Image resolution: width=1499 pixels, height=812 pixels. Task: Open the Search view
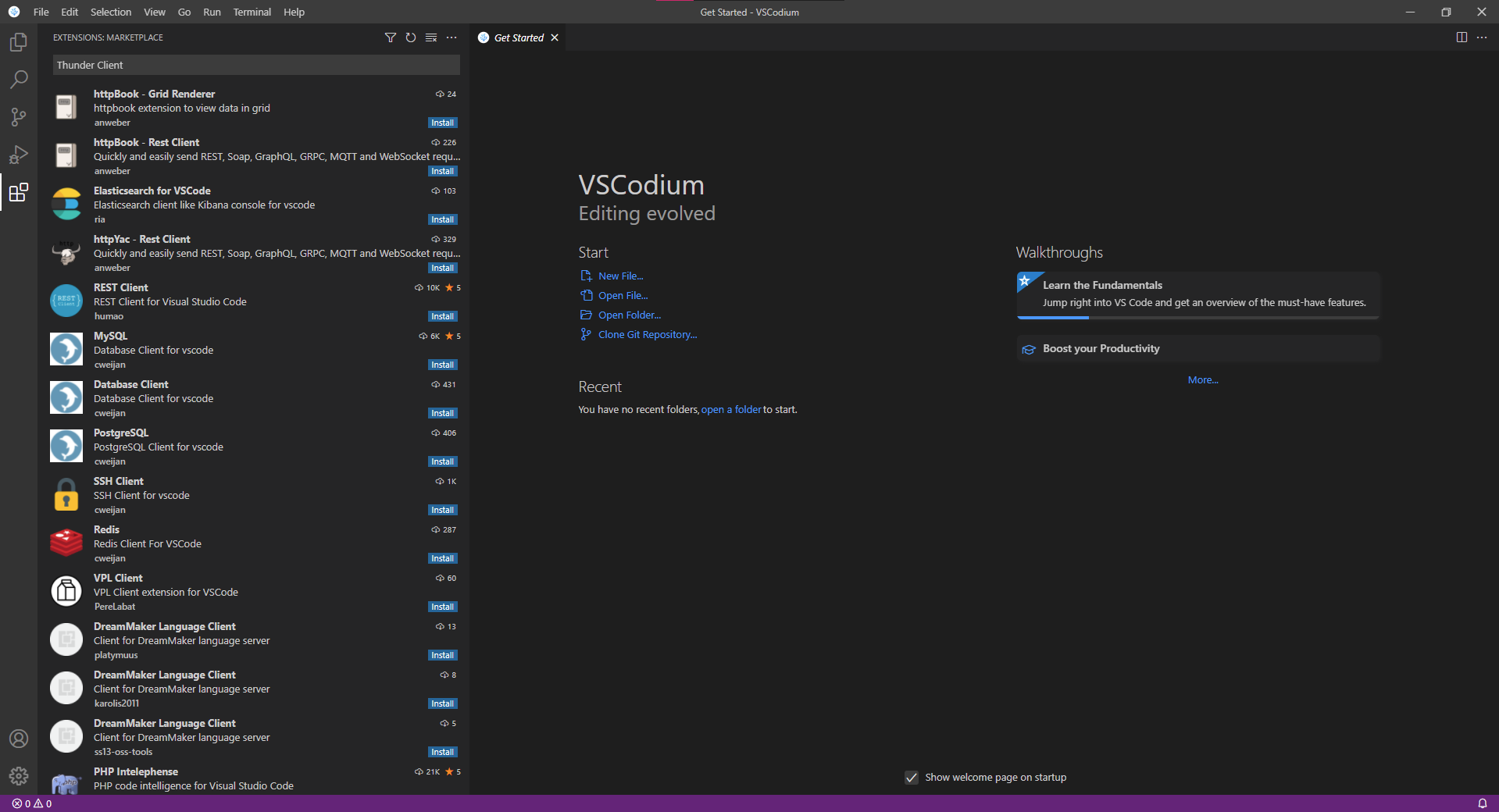19,79
